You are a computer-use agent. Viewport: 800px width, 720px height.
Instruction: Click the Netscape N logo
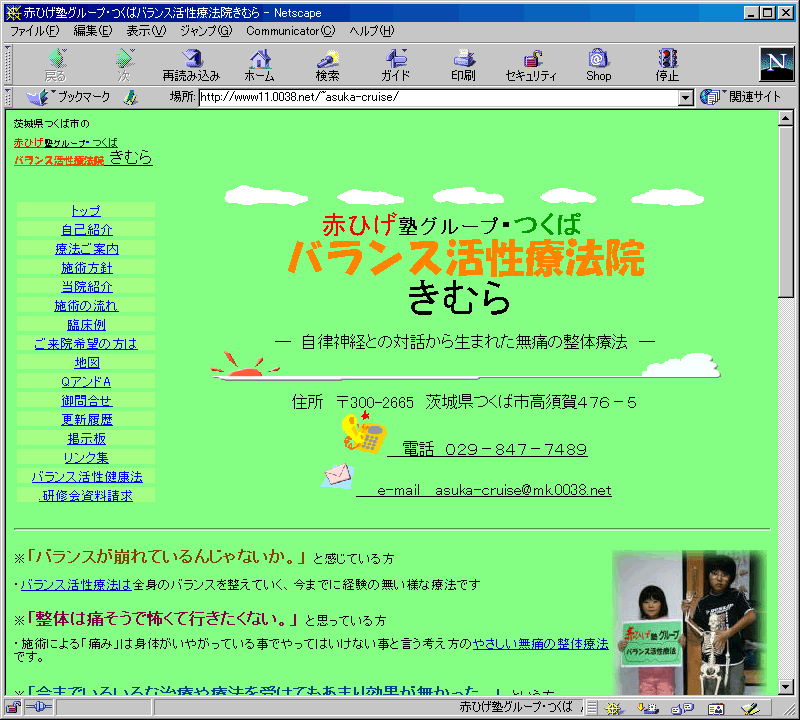tap(776, 64)
